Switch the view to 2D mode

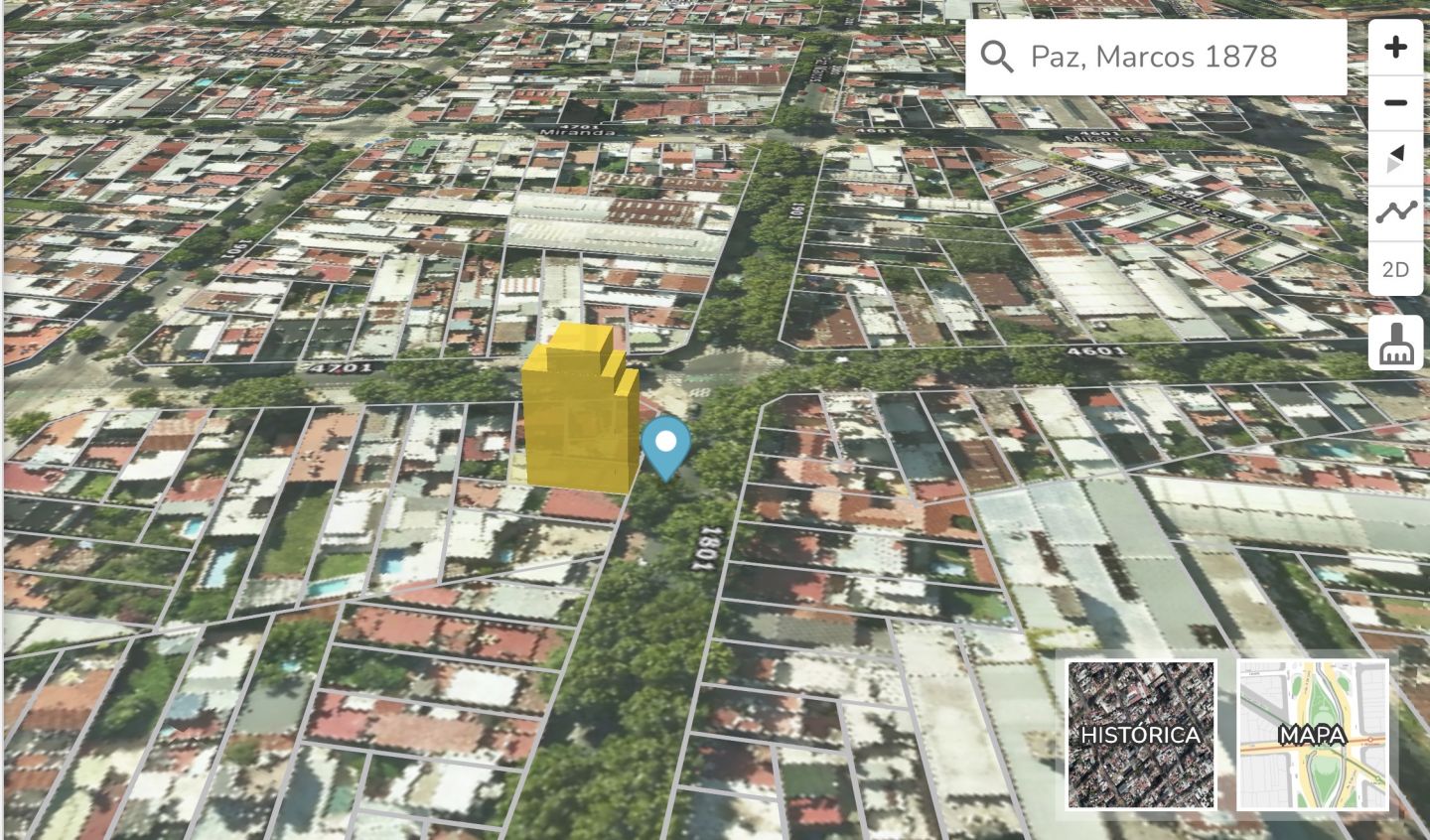(x=1395, y=269)
